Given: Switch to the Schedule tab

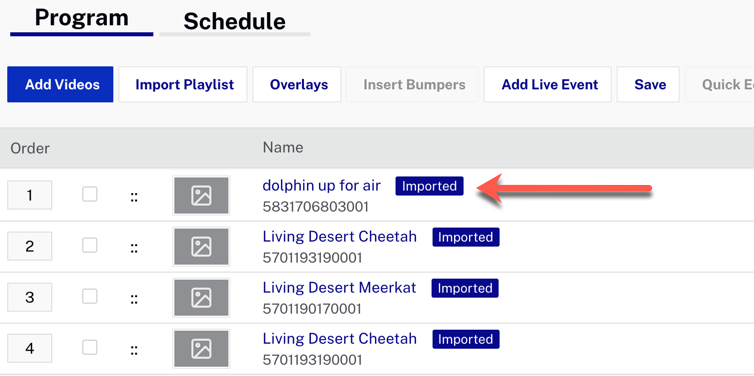Looking at the screenshot, I should coord(235,22).
